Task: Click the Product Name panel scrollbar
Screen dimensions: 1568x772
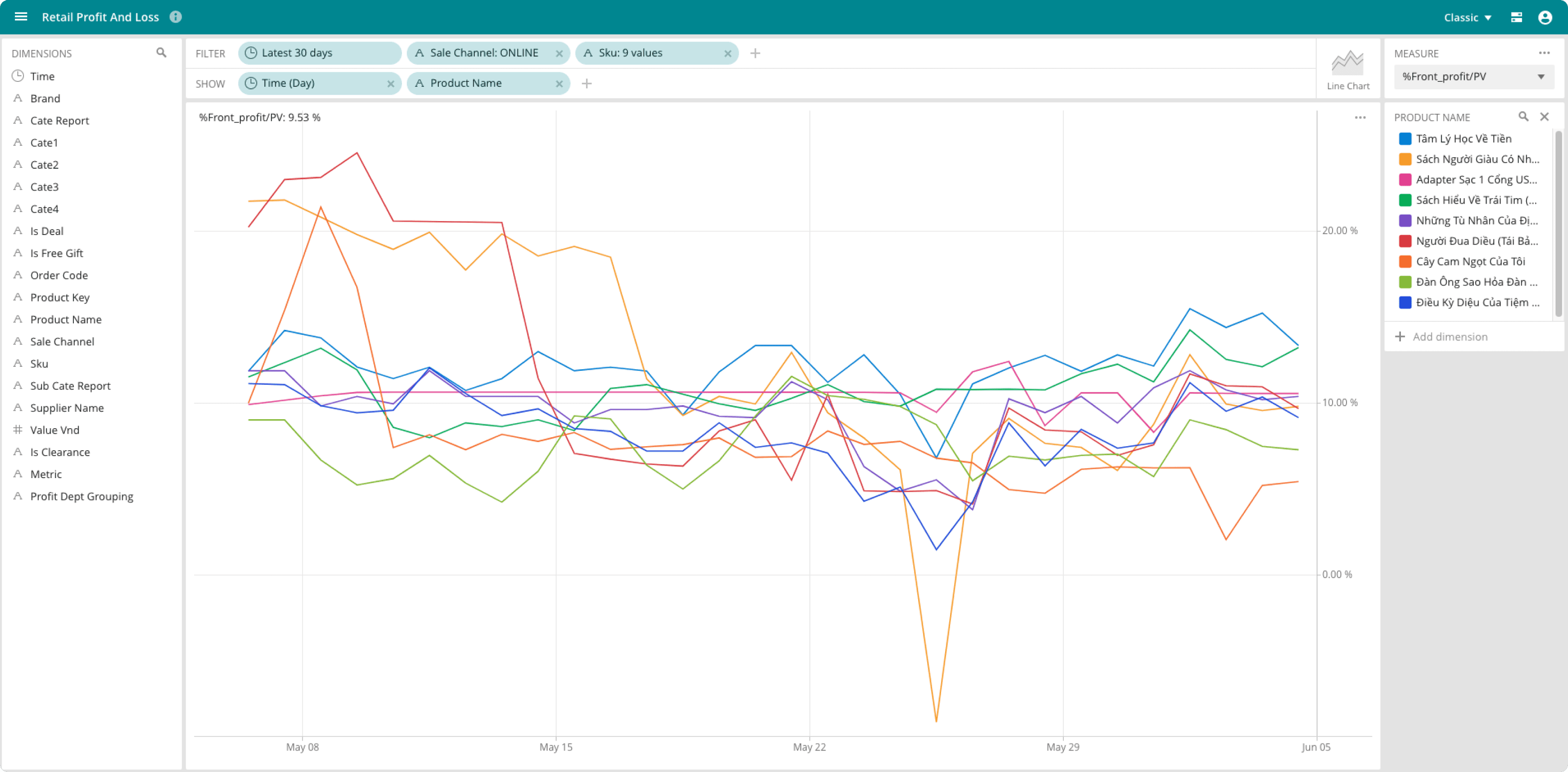Action: click(1558, 224)
